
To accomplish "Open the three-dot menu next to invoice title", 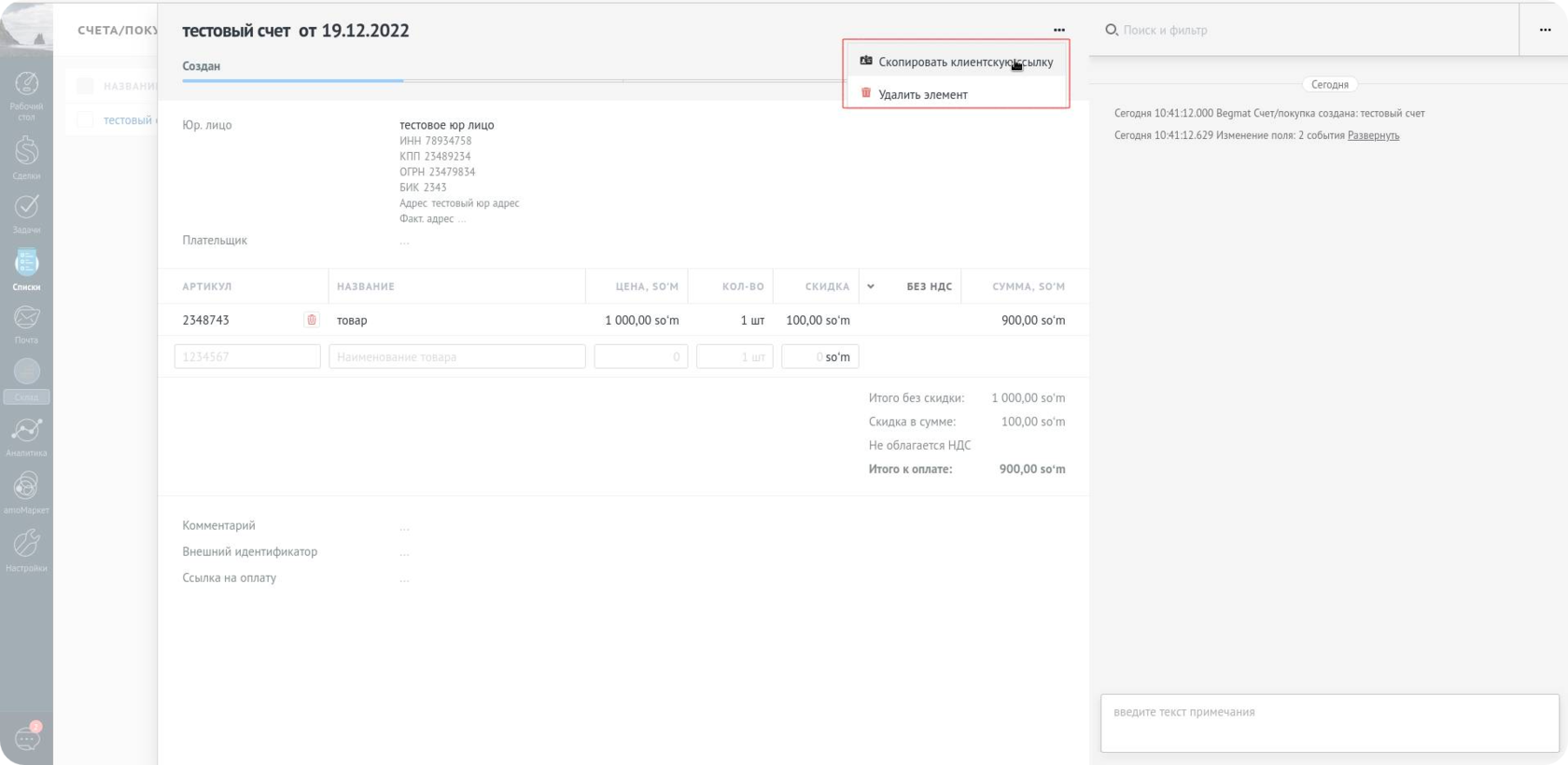I will [x=1058, y=30].
